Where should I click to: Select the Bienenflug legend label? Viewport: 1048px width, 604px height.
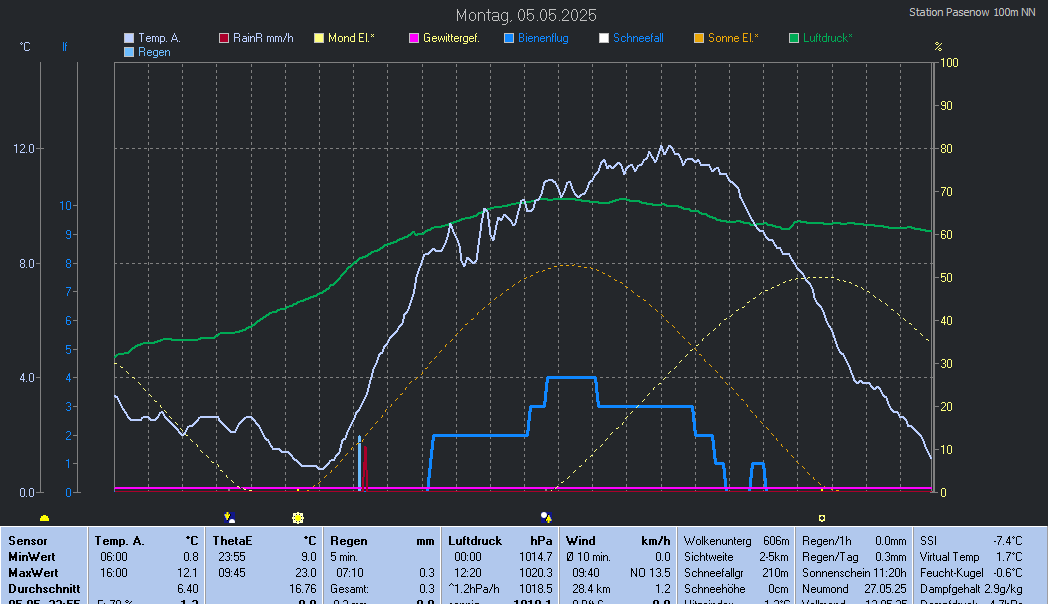tap(543, 38)
